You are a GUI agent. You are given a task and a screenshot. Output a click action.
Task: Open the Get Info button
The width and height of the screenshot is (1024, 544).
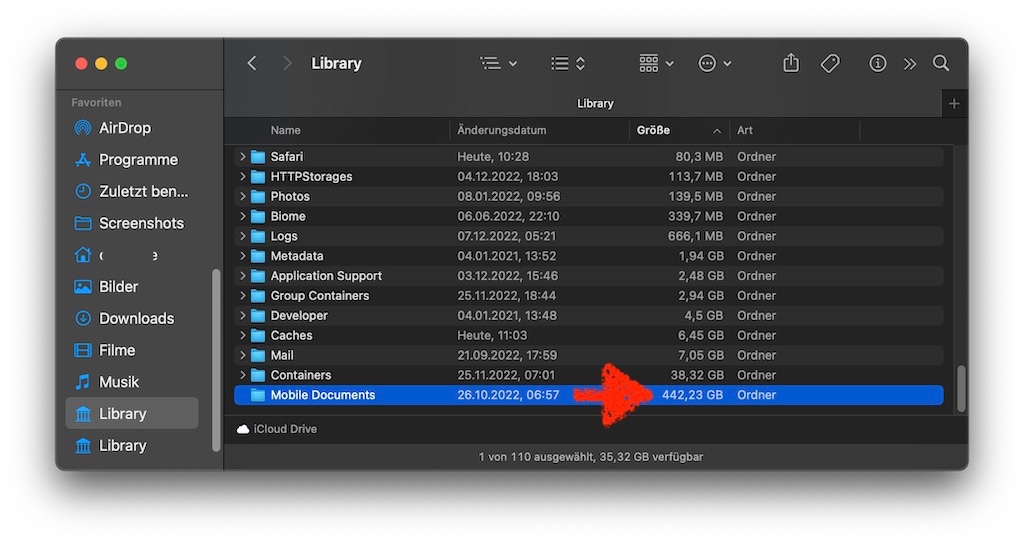878,63
